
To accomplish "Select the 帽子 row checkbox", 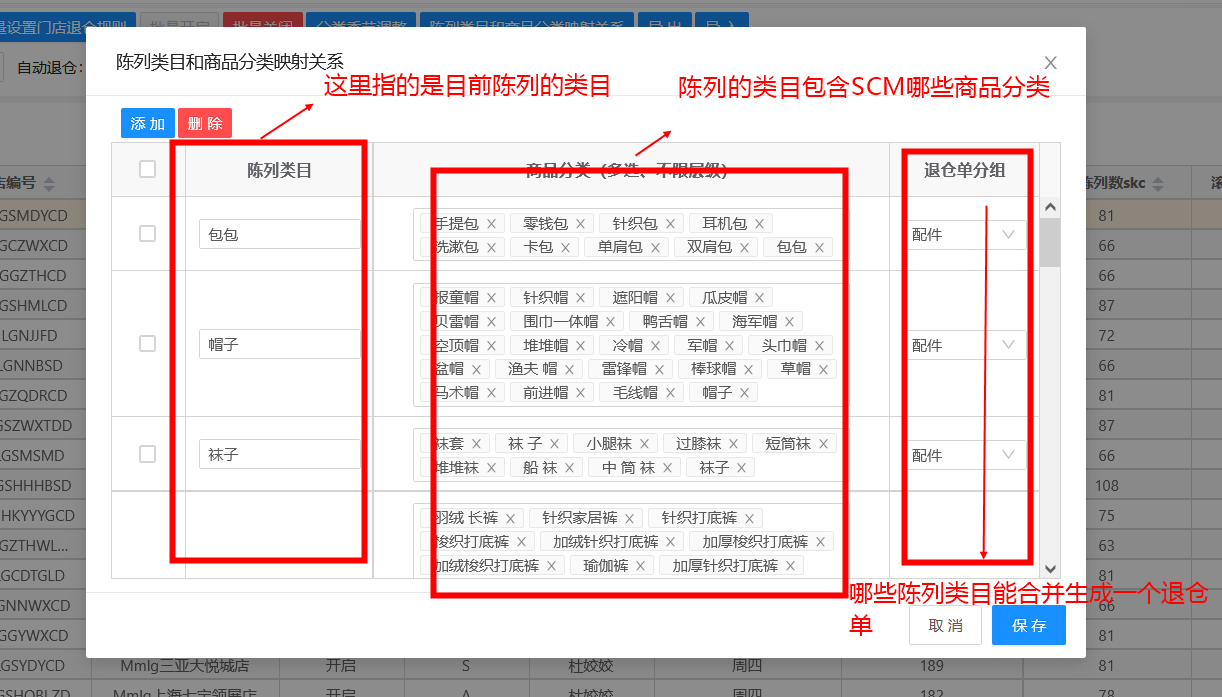I will click(x=148, y=344).
